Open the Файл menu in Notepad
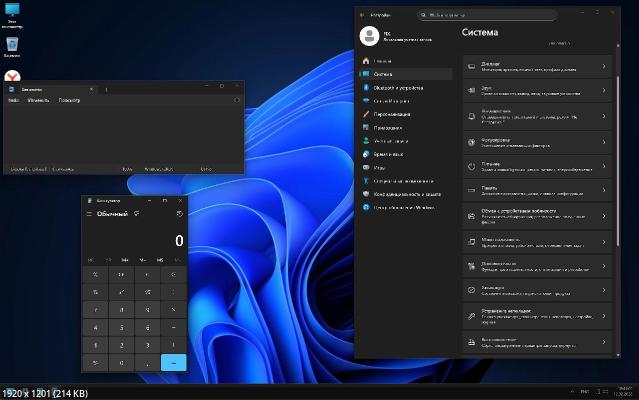This screenshot has height=400, width=639. click(14, 100)
